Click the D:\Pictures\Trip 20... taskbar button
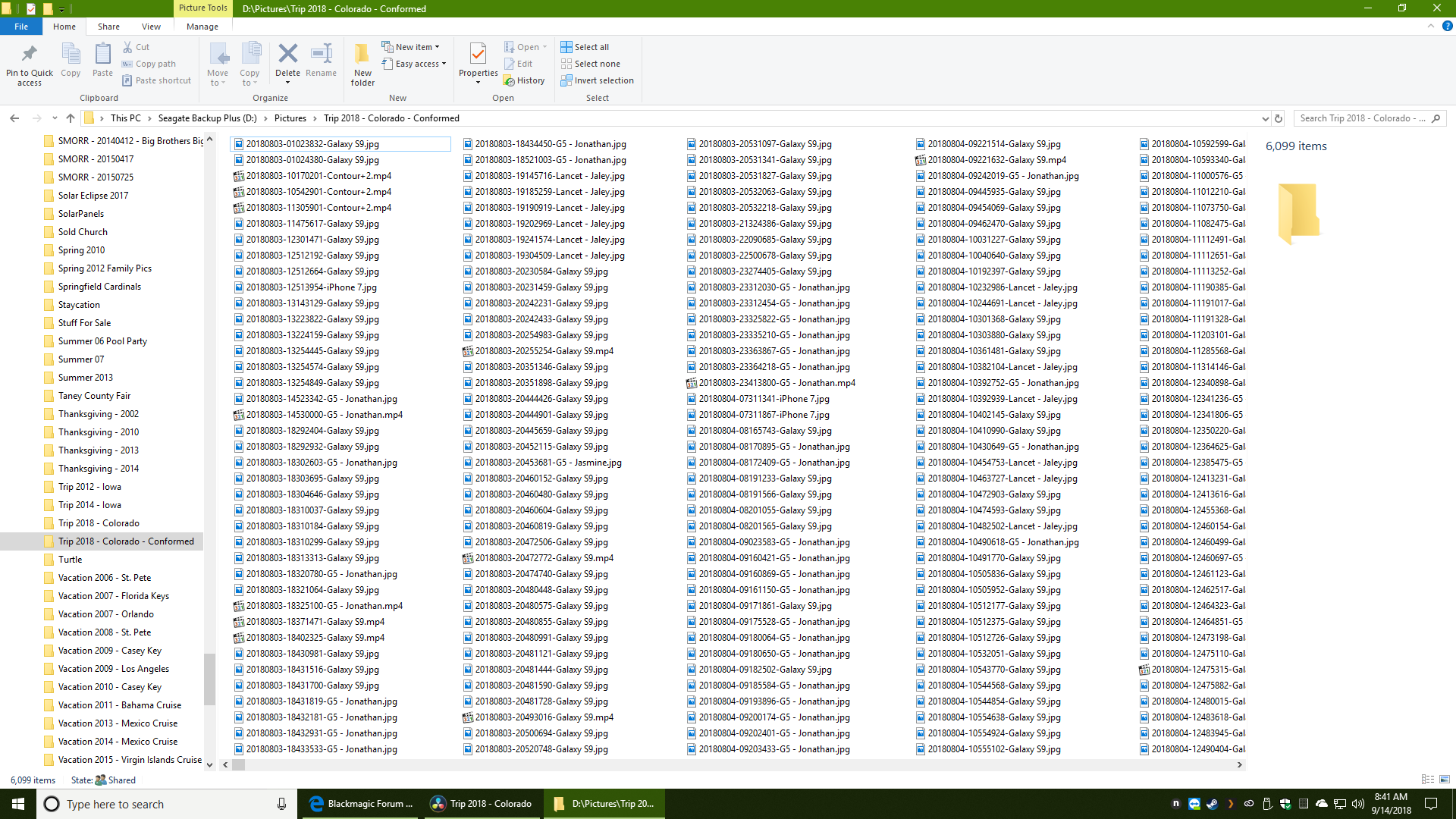The width and height of the screenshot is (1456, 819). point(604,804)
